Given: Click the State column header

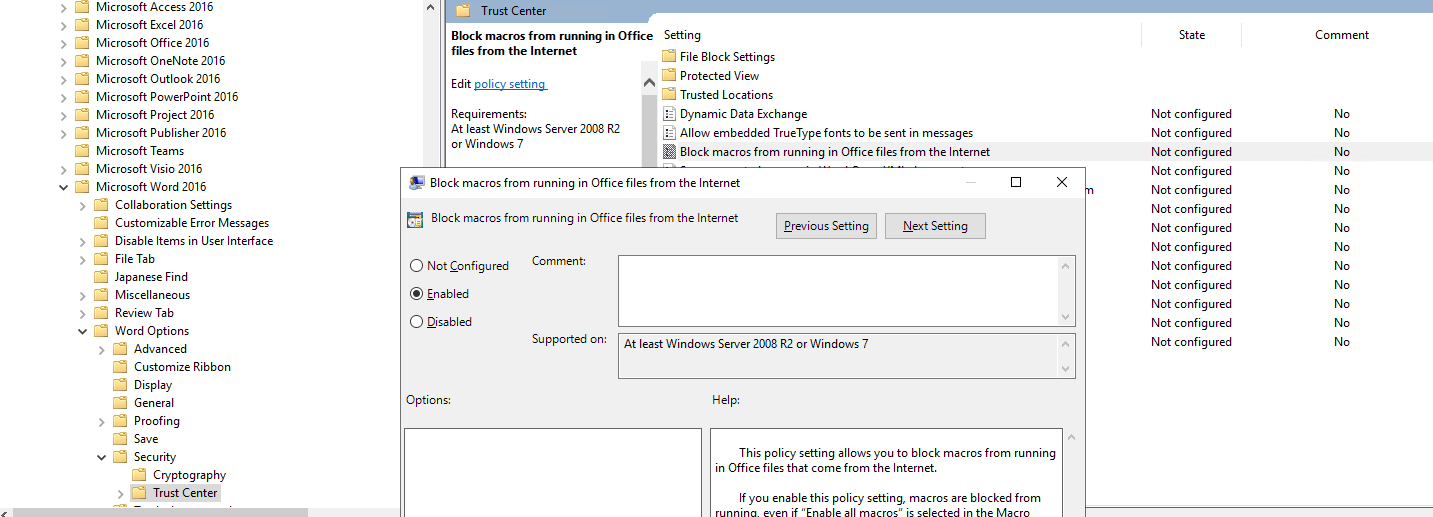Looking at the screenshot, I should (x=1191, y=35).
